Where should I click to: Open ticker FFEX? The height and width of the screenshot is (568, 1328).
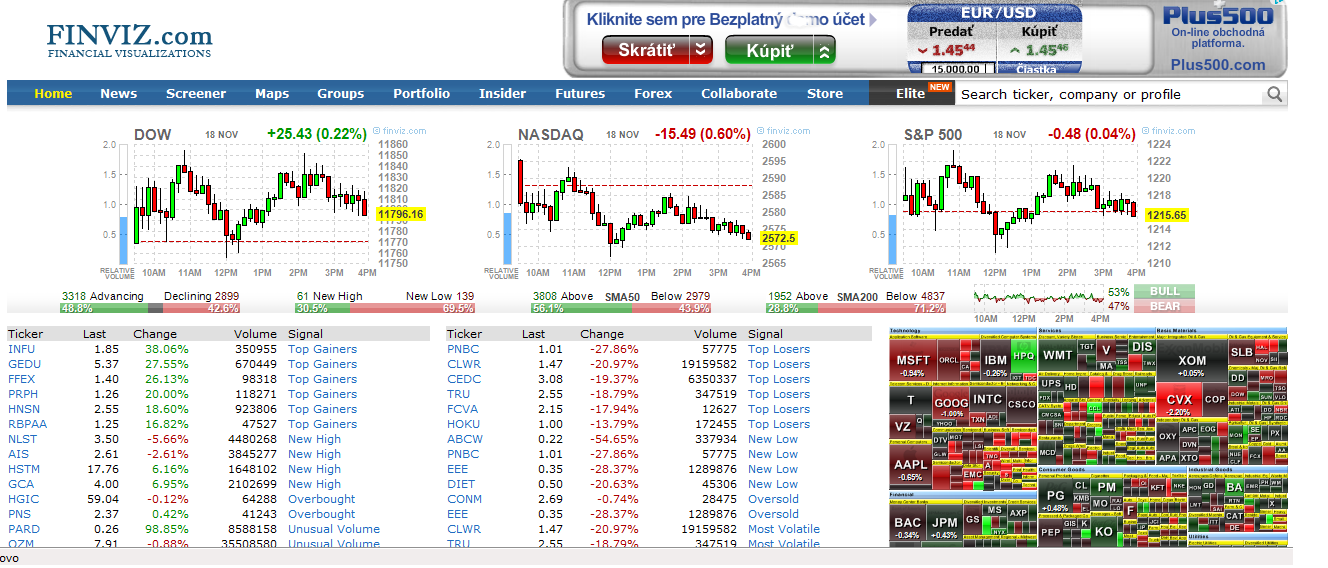(x=22, y=379)
